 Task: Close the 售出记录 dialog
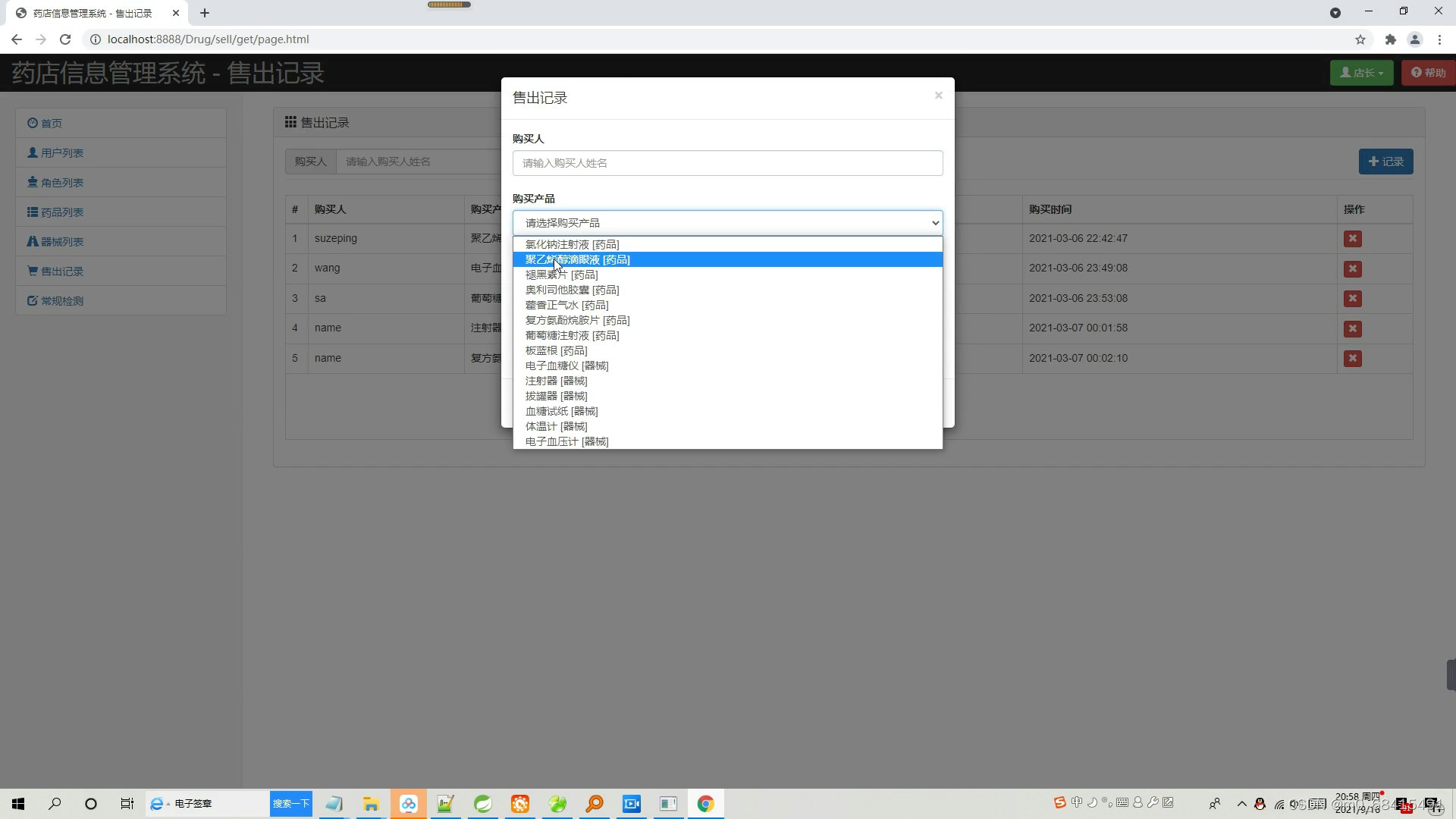(938, 96)
